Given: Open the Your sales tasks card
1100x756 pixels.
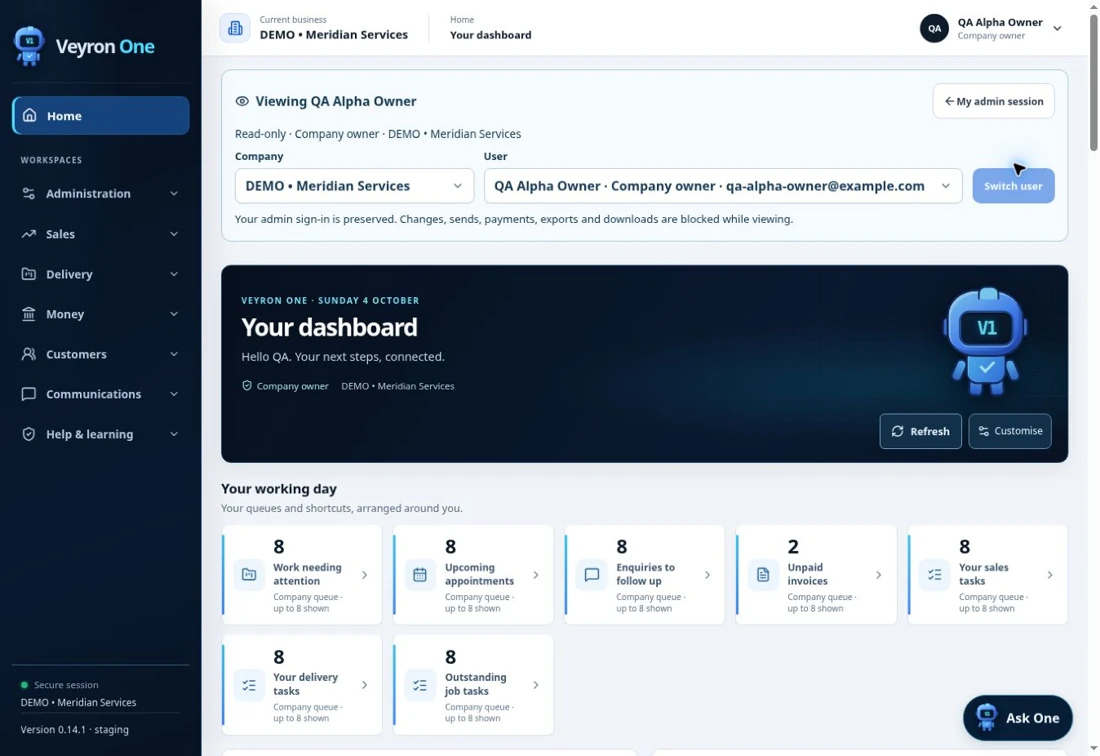Looking at the screenshot, I should [987, 575].
